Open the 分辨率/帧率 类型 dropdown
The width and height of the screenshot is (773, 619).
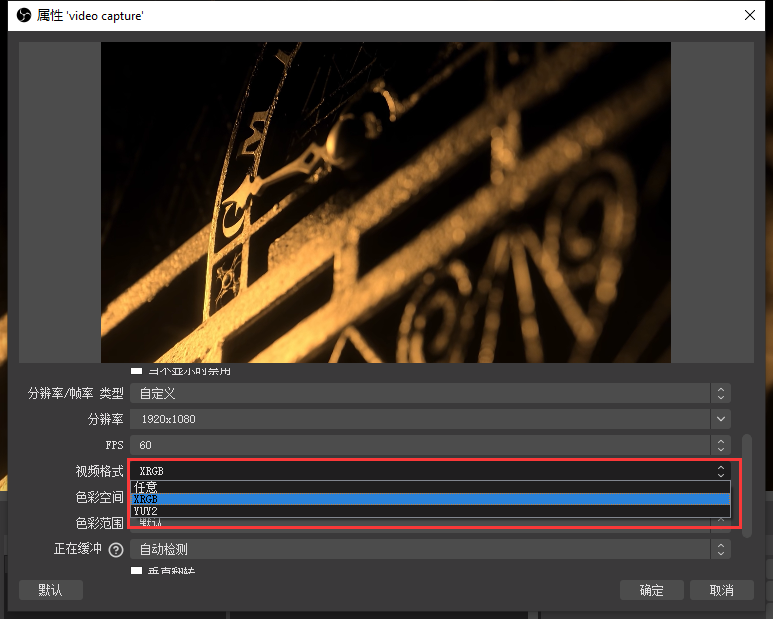coord(430,393)
